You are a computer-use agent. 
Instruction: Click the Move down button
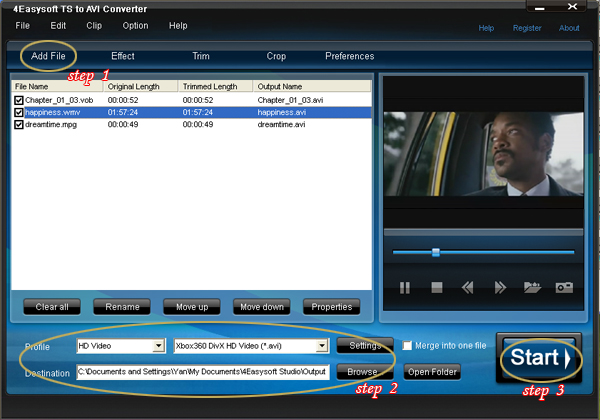coord(262,307)
